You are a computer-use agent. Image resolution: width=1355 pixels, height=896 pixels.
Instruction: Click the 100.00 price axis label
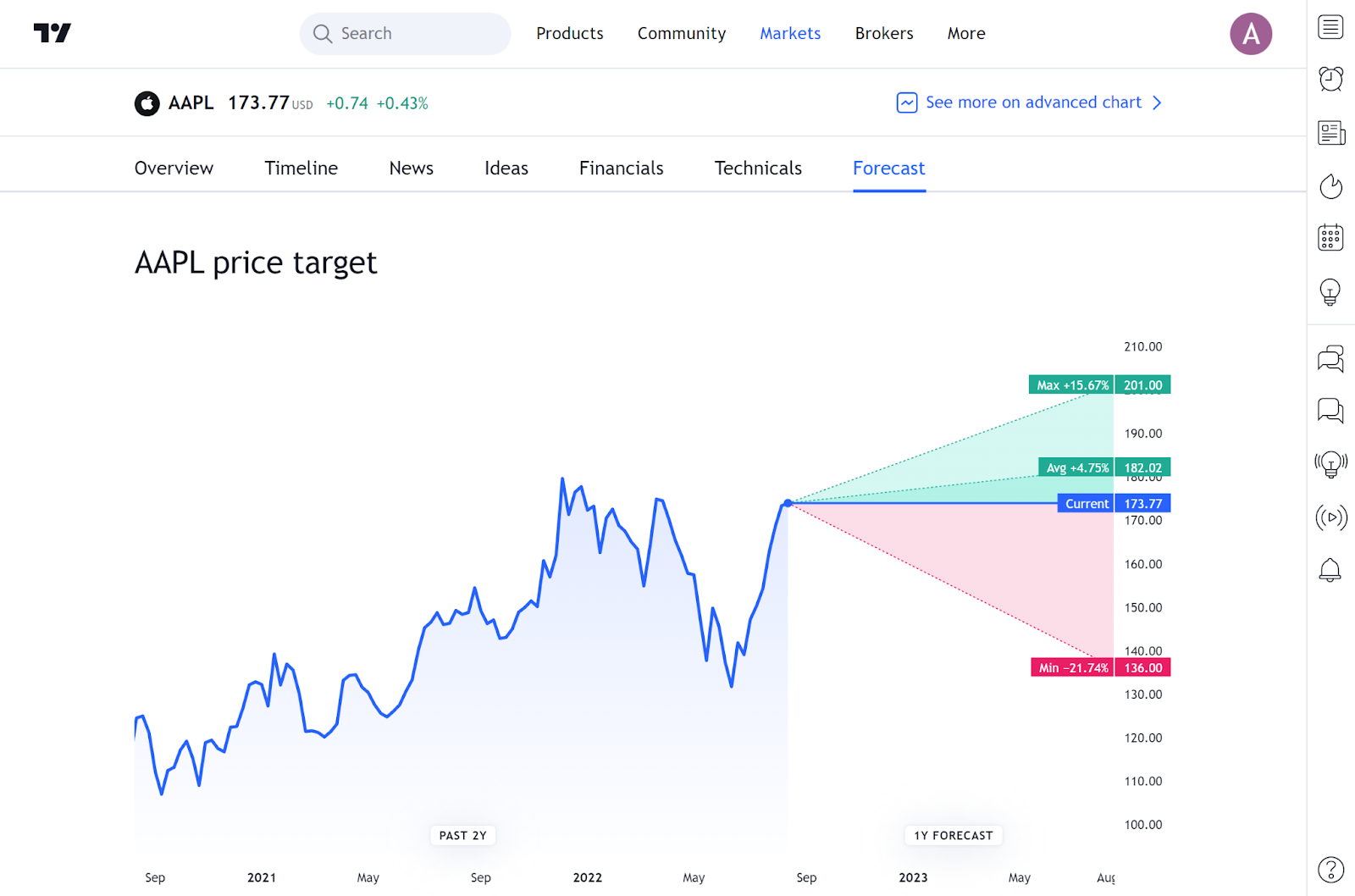tap(1142, 824)
